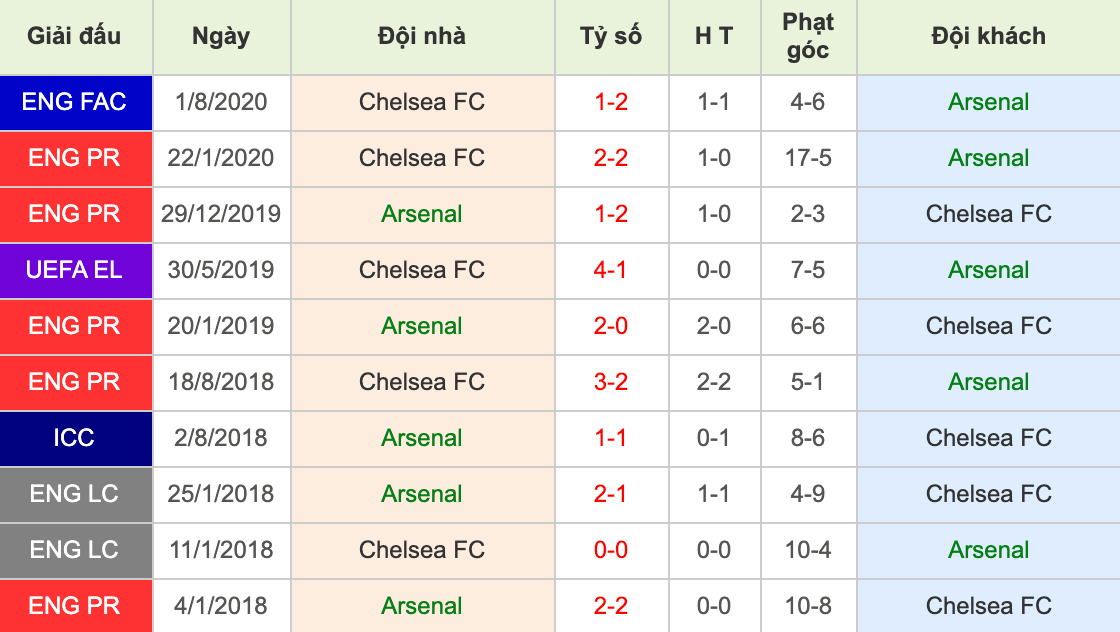Click away team Arsenal on 1/8/2020
The width and height of the screenshot is (1120, 632).
click(988, 102)
